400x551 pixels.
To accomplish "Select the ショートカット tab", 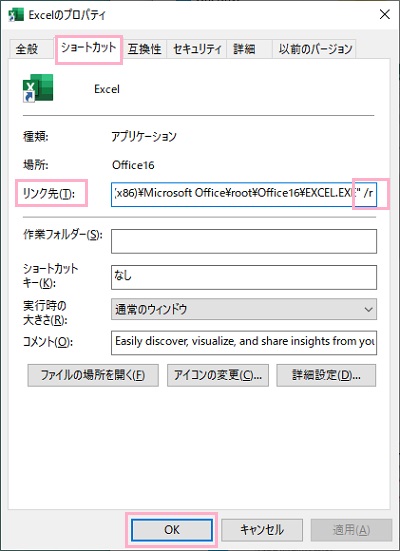I will click(x=89, y=47).
